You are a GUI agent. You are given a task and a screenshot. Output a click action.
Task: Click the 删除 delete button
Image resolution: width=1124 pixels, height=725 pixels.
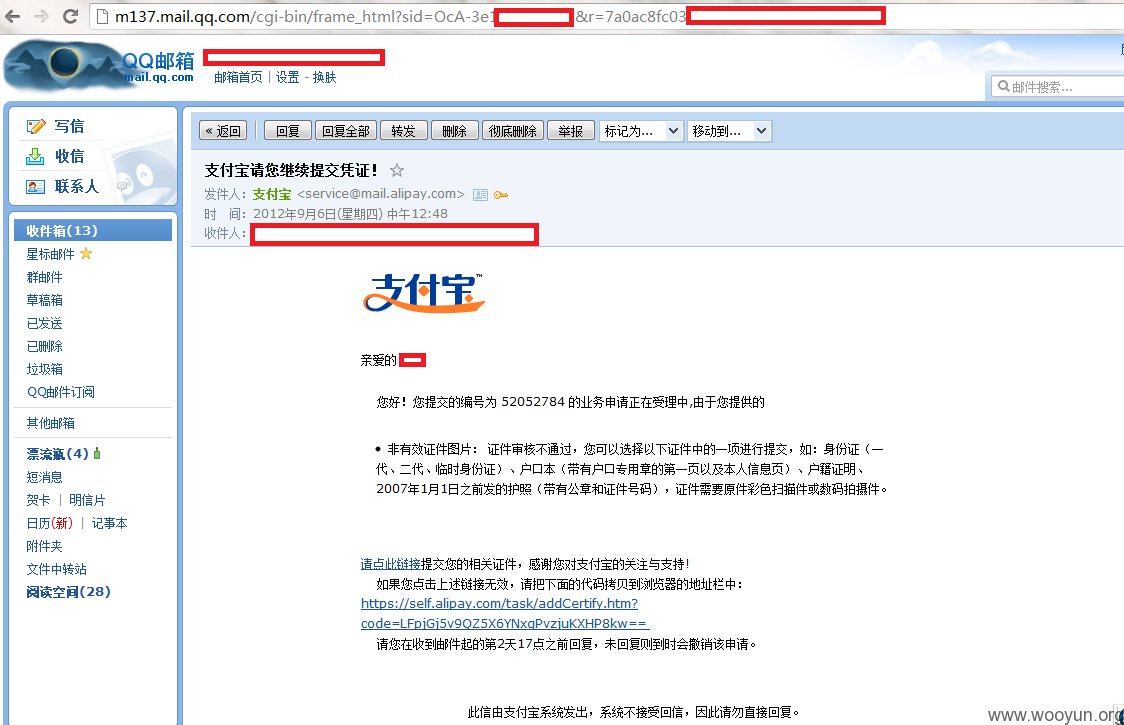click(x=454, y=131)
